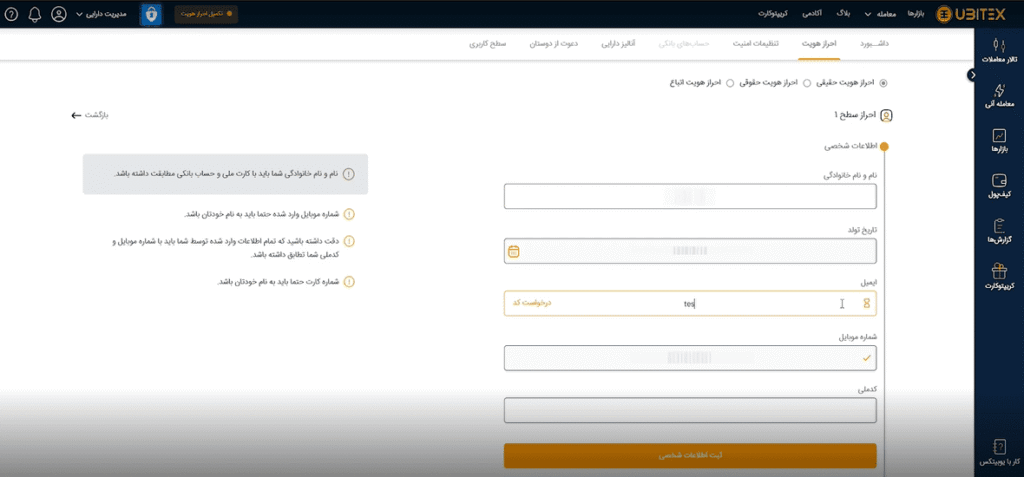The height and width of the screenshot is (477, 1024).
Task: Switch to the احراز هویت tab
Action: coord(819,44)
